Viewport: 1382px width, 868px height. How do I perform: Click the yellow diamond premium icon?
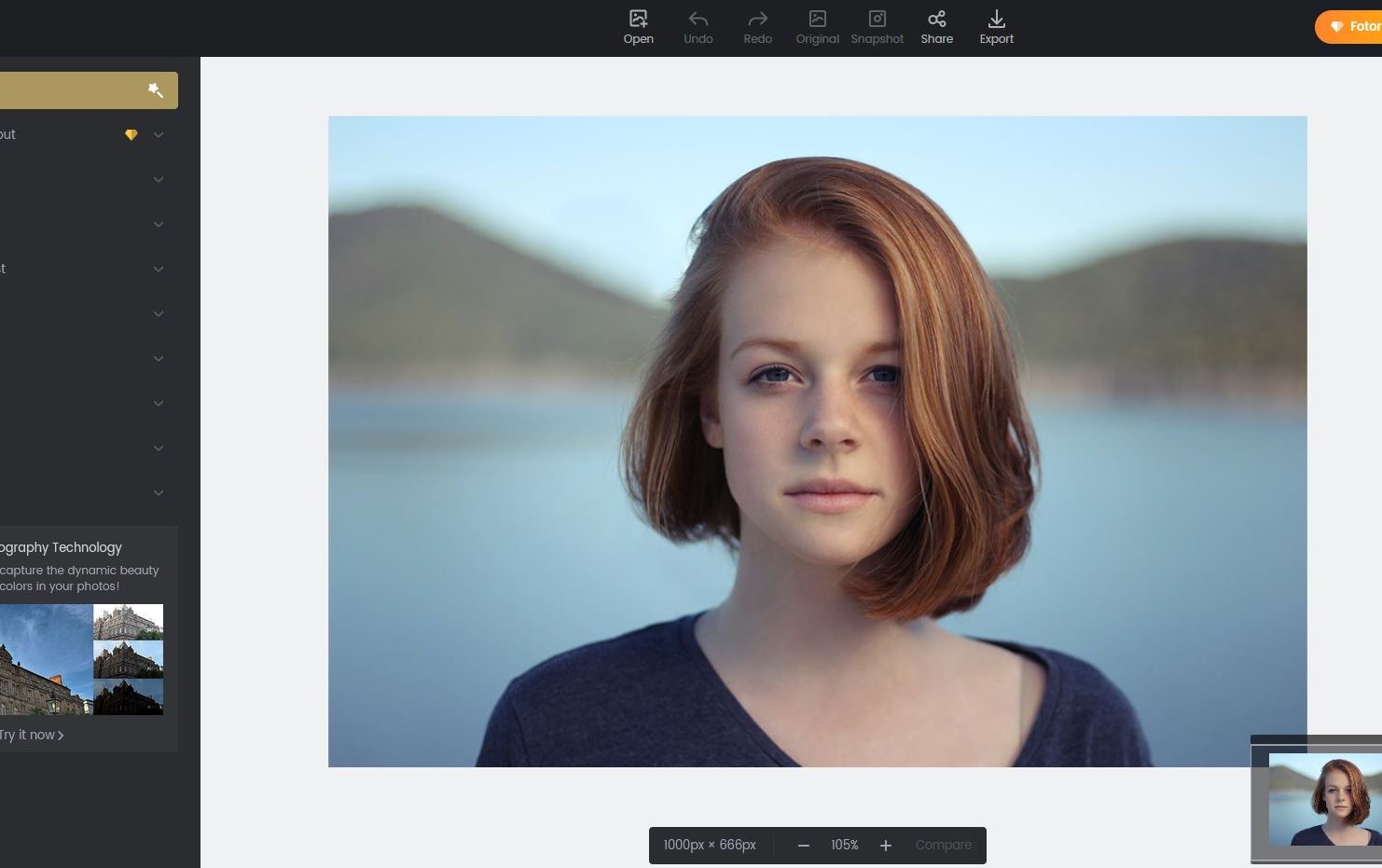click(131, 135)
